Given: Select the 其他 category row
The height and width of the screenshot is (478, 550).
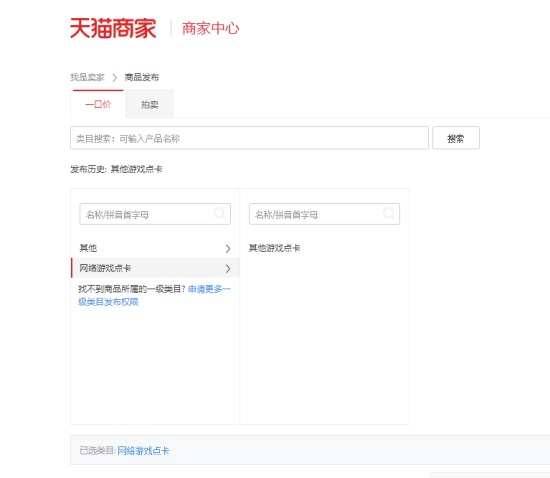Looking at the screenshot, I should click(155, 248).
